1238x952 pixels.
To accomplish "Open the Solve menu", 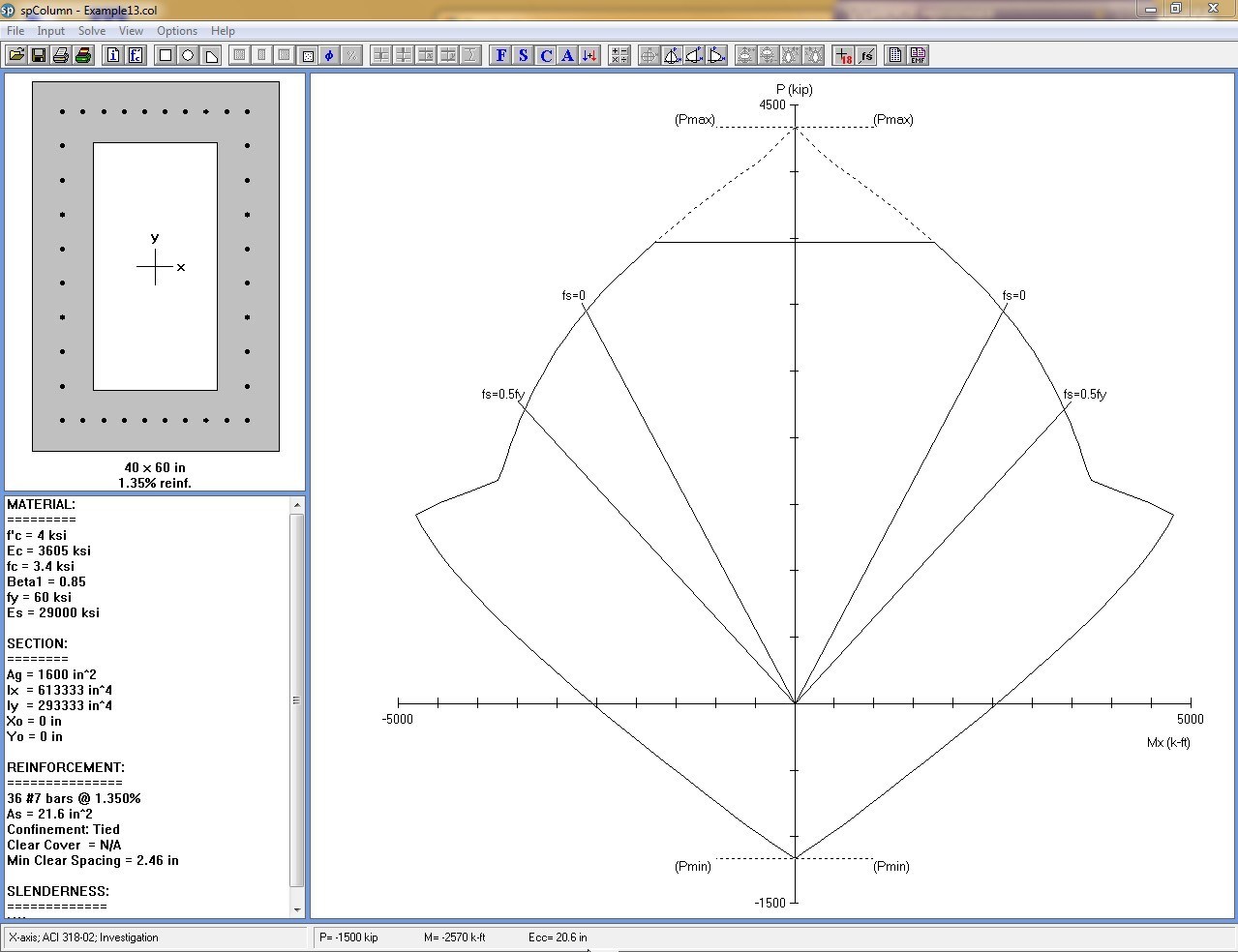I will tap(92, 31).
